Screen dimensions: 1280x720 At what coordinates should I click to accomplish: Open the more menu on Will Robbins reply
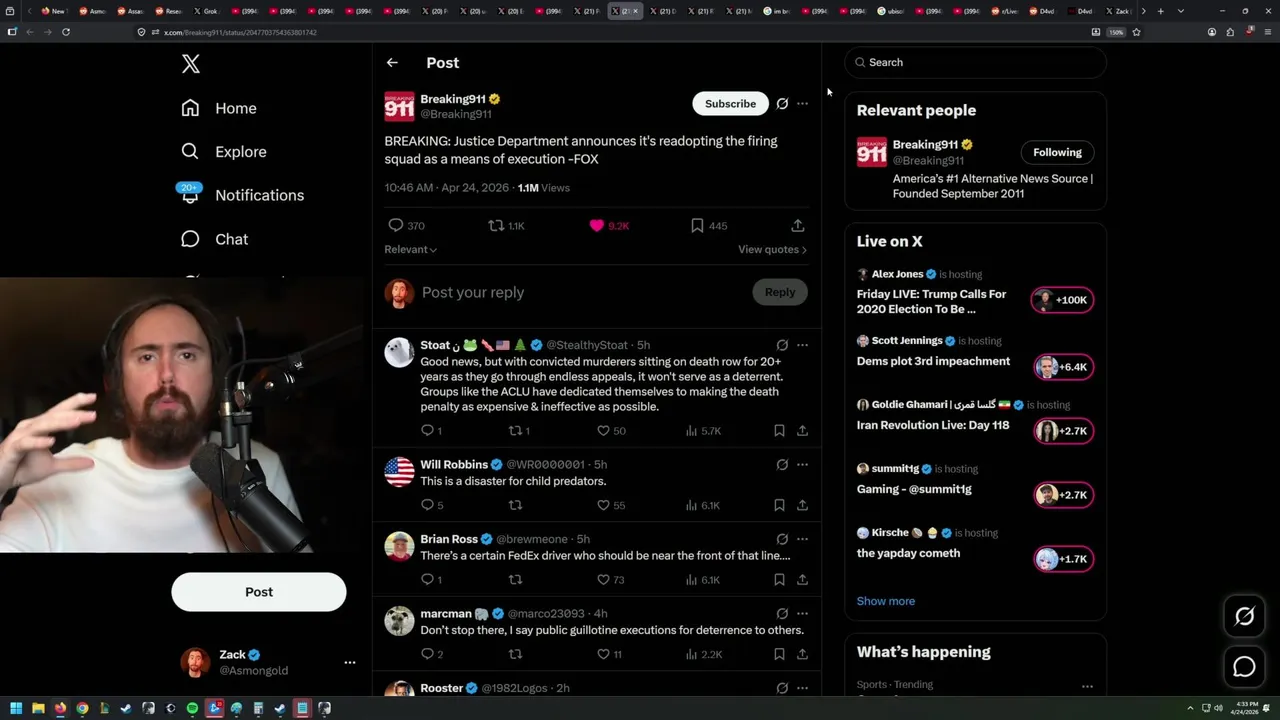click(802, 464)
